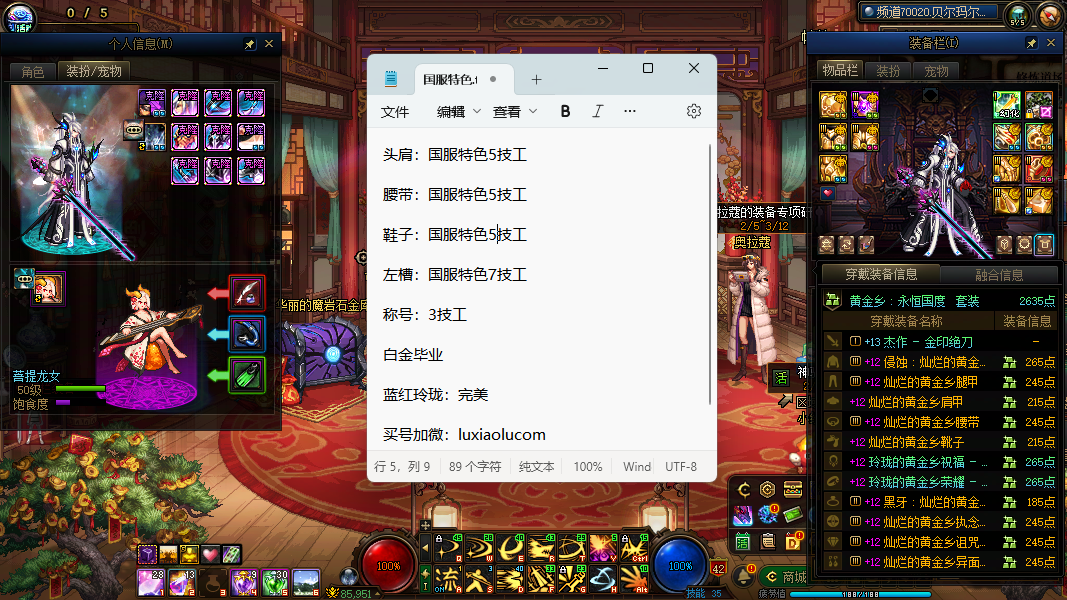This screenshot has height=600, width=1067.
Task: Select the 菩提龙女 pet portrait icon
Action: pos(47,287)
